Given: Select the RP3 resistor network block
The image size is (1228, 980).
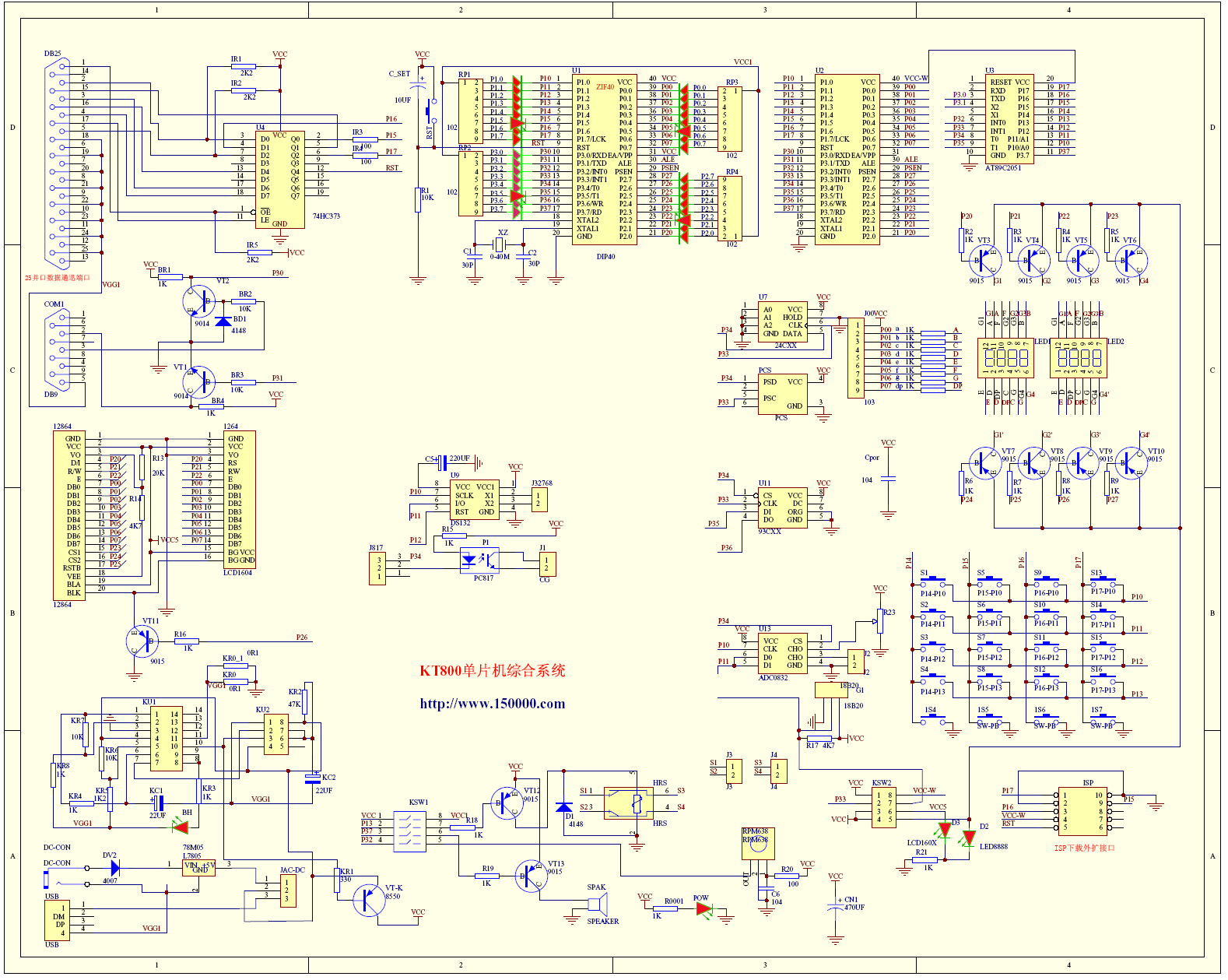Looking at the screenshot, I should pyautogui.click(x=730, y=118).
